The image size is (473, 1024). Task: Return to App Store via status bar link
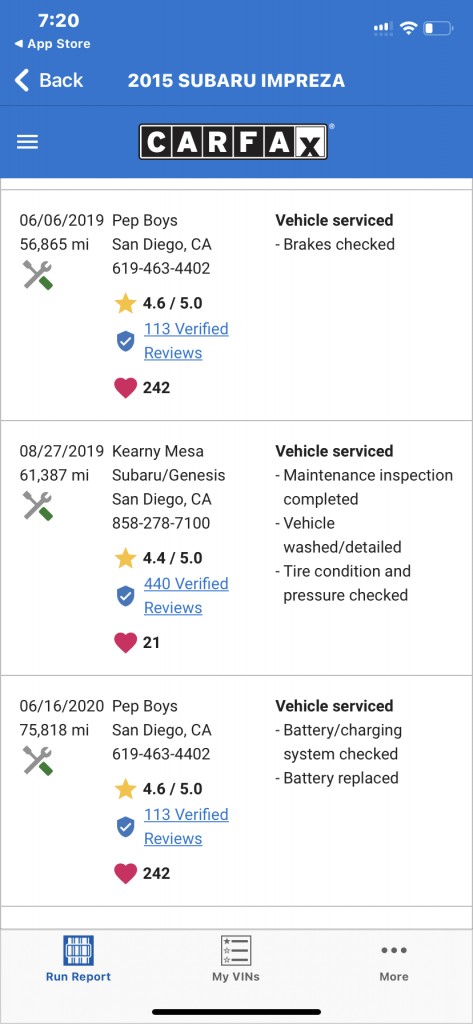click(52, 44)
